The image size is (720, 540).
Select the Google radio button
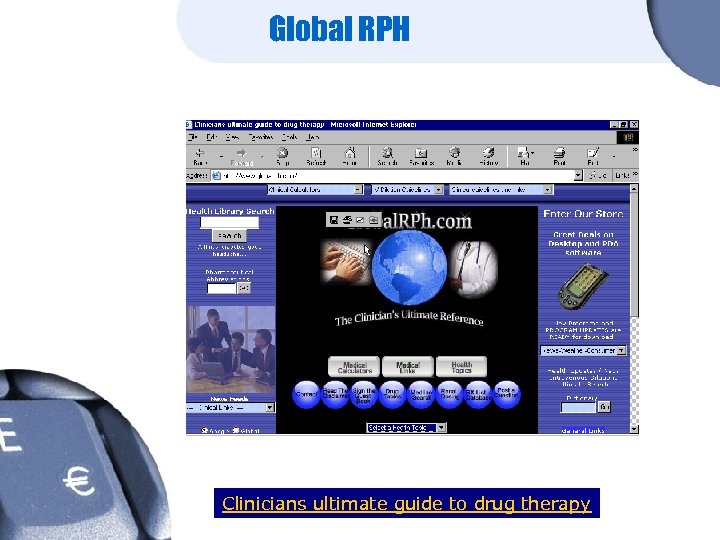[x=204, y=430]
